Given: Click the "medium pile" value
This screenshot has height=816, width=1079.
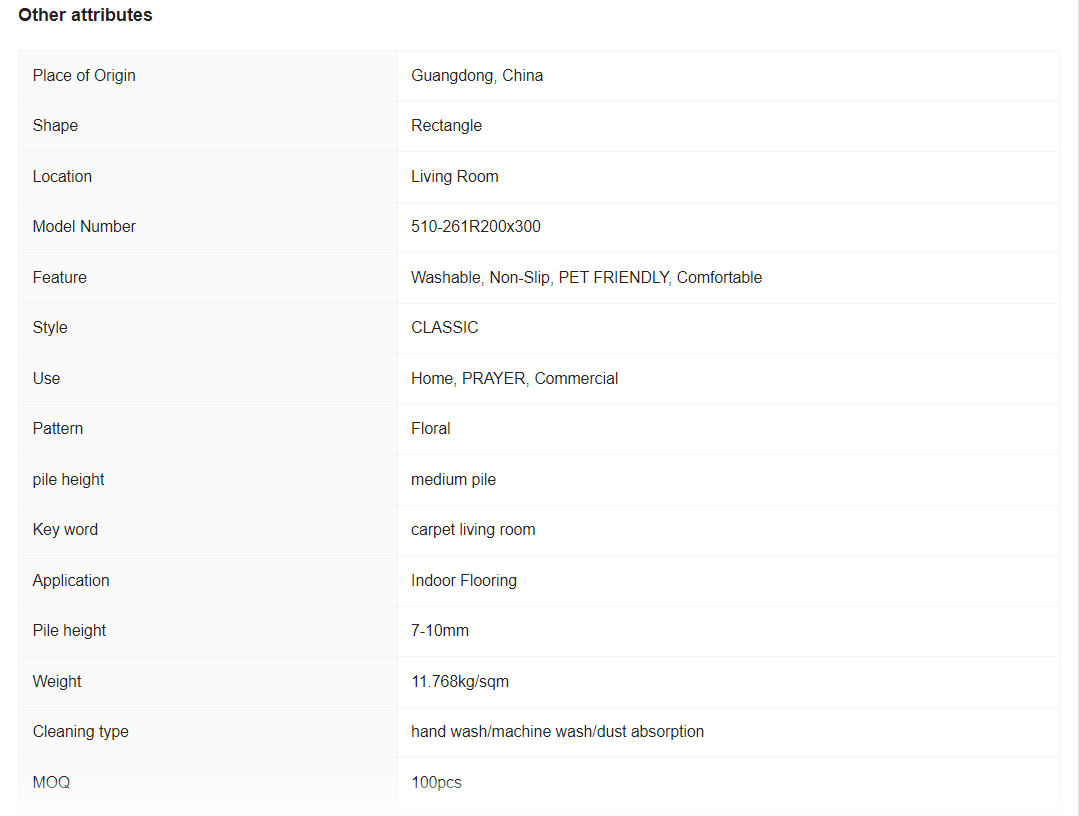Looking at the screenshot, I should [x=453, y=480].
